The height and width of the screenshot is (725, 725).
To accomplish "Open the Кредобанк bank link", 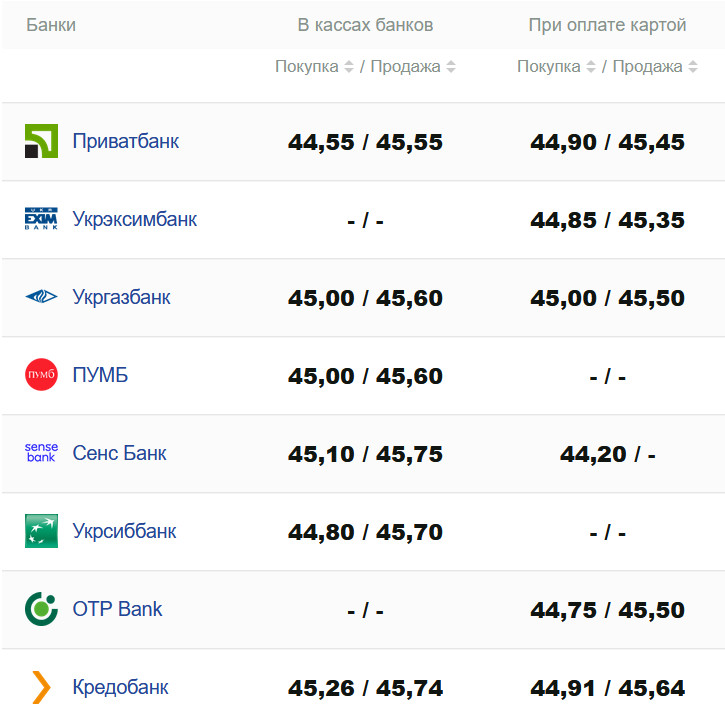I will click(x=121, y=687).
